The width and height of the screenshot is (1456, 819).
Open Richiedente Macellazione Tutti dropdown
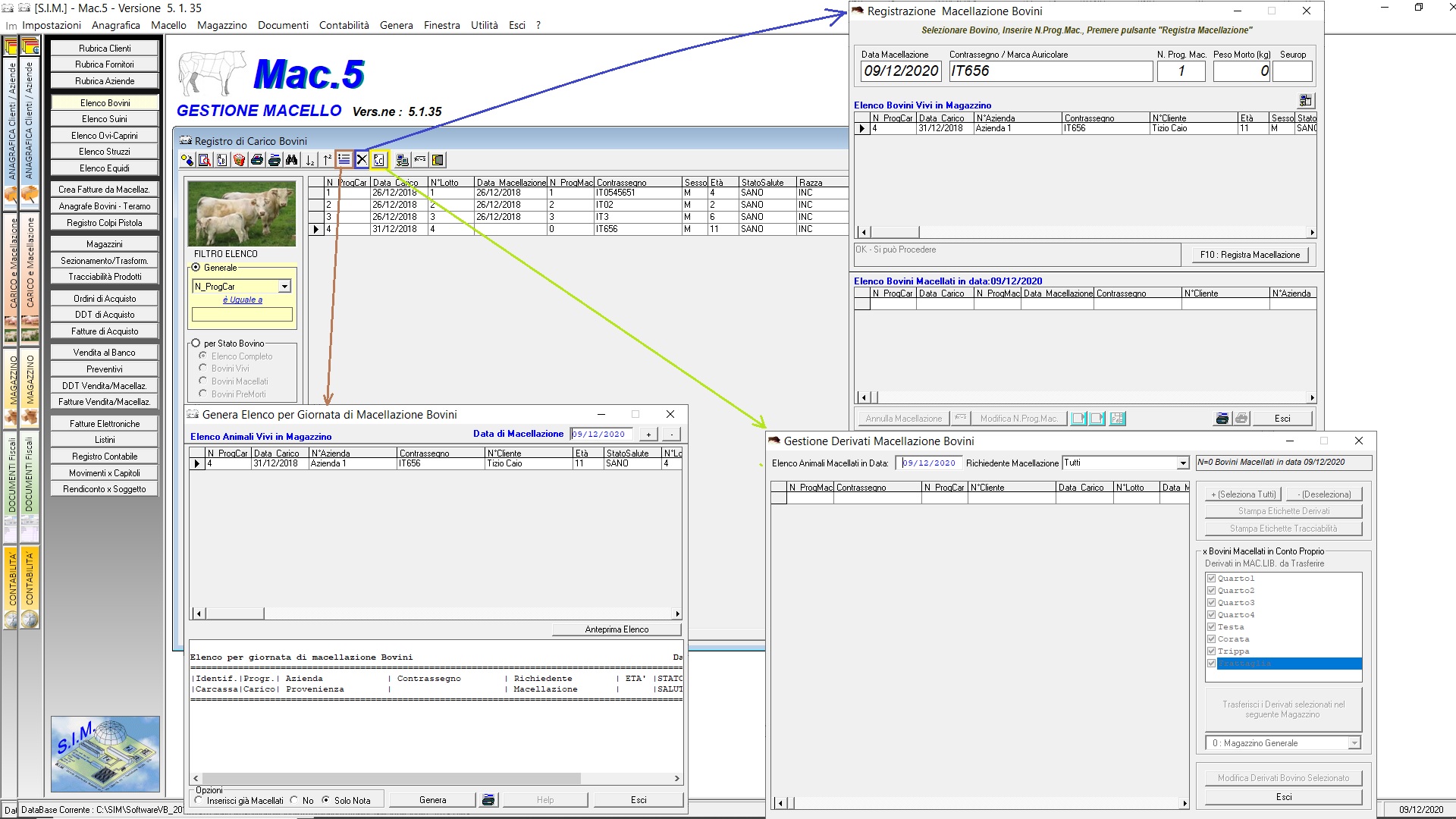(1182, 463)
